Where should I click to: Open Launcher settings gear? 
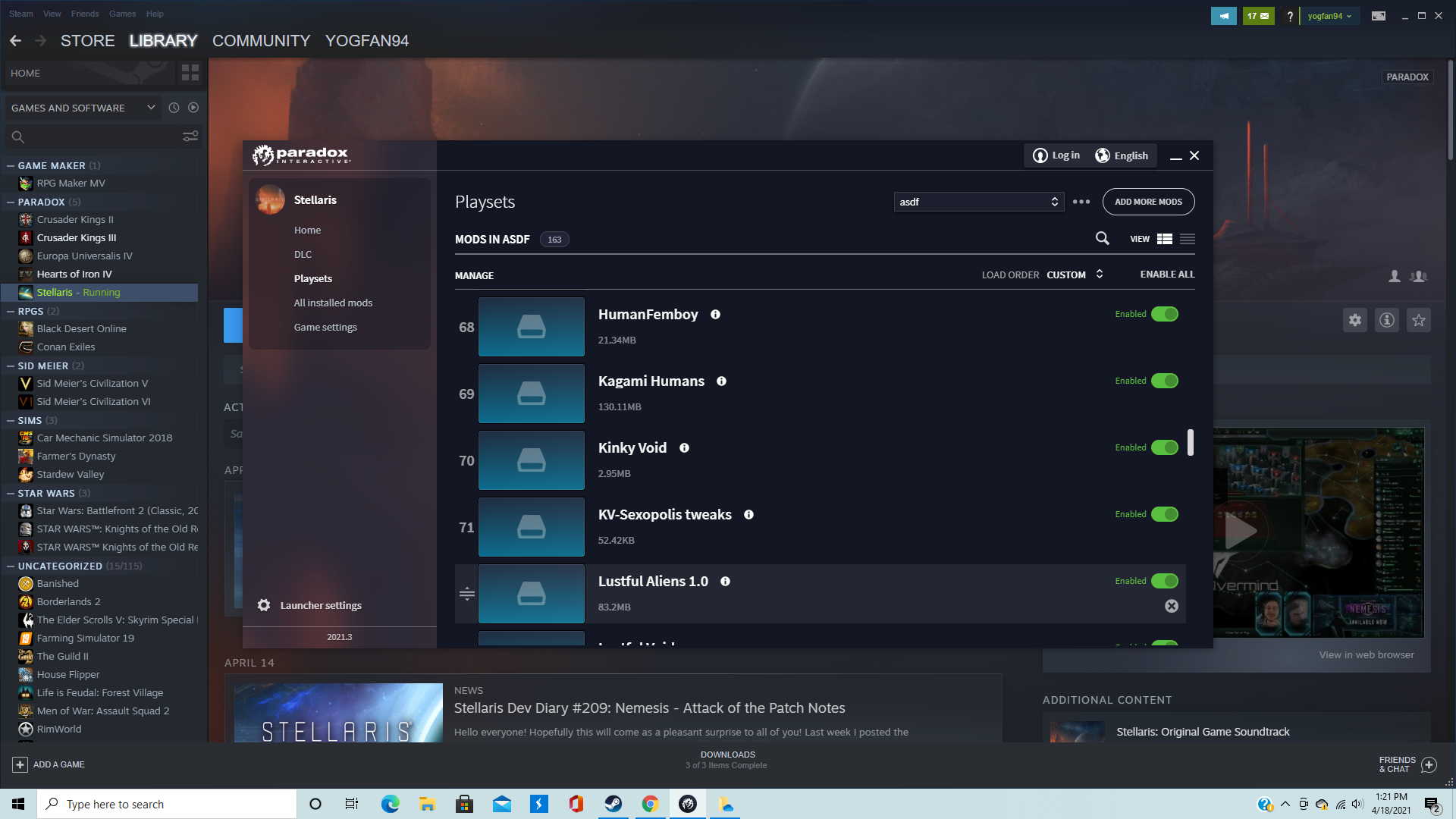[x=264, y=605]
